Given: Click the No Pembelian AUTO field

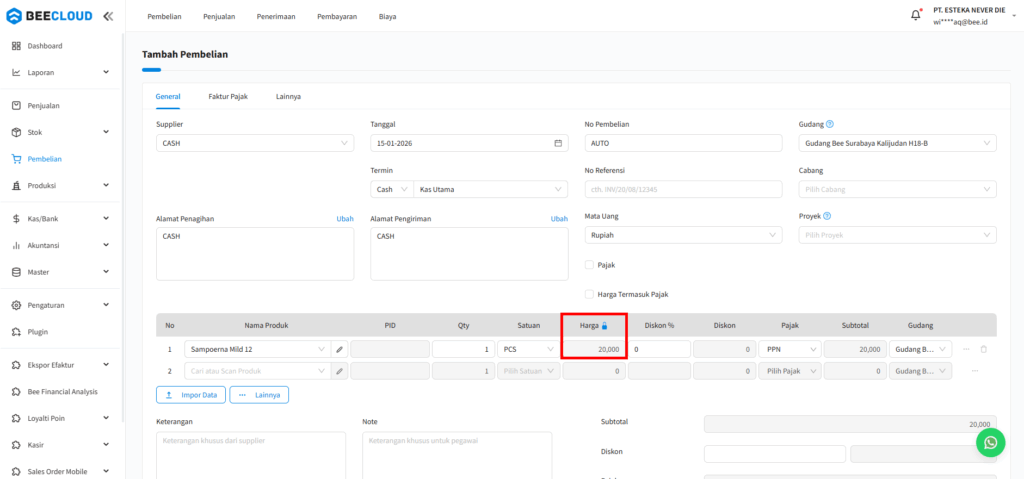Looking at the screenshot, I should [683, 143].
